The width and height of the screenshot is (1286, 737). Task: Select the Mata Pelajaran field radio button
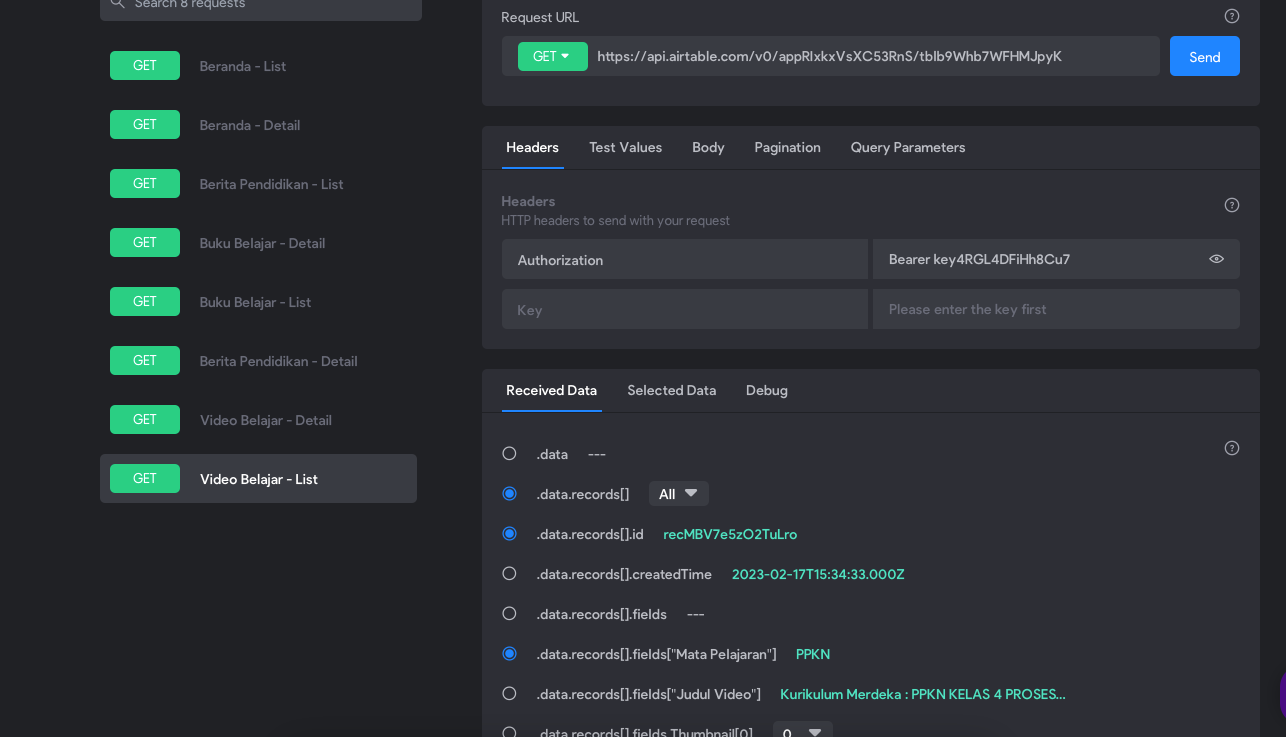(509, 654)
